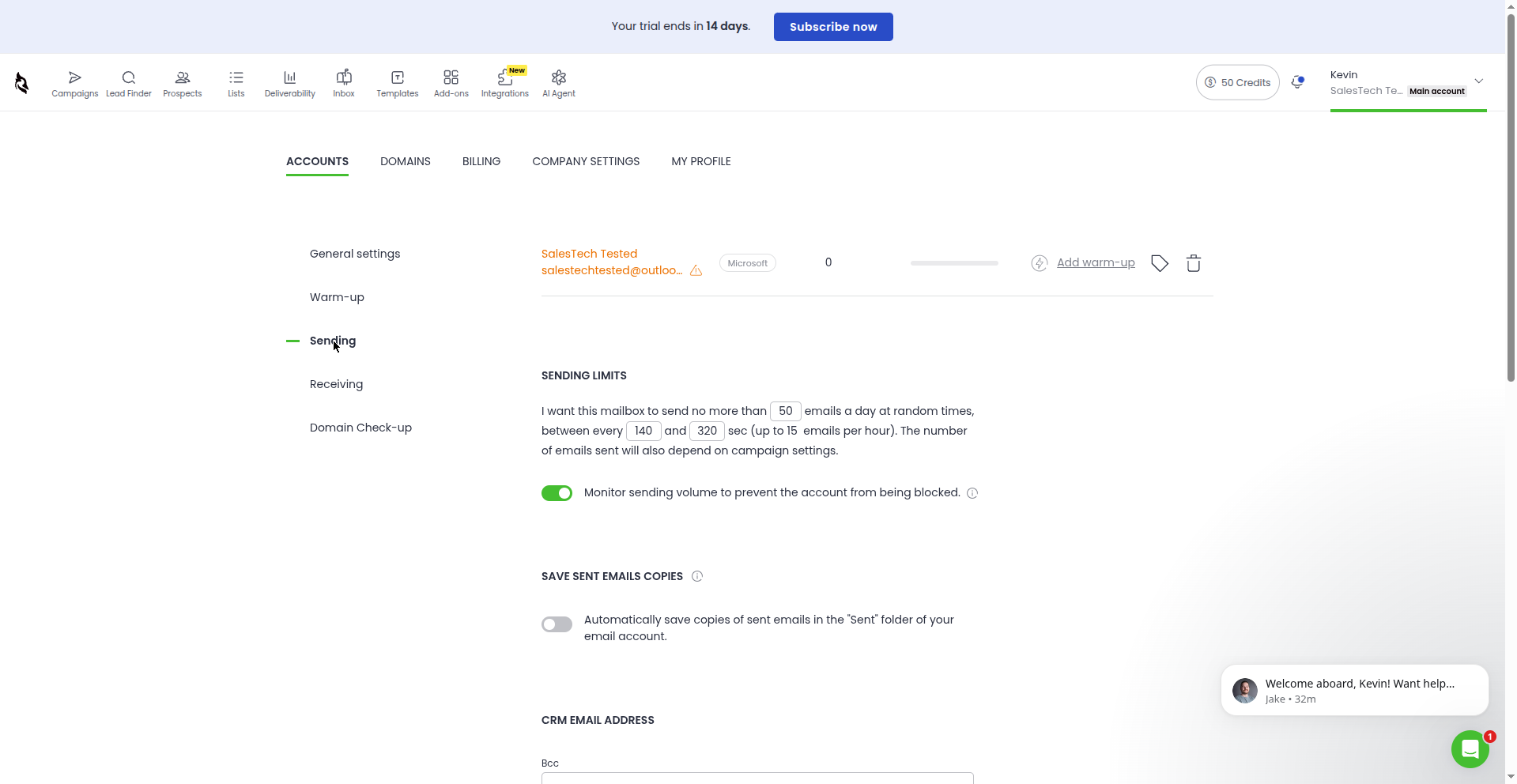This screenshot has width=1517, height=784.
Task: Click the woodpecker logo home icon
Action: 22,82
